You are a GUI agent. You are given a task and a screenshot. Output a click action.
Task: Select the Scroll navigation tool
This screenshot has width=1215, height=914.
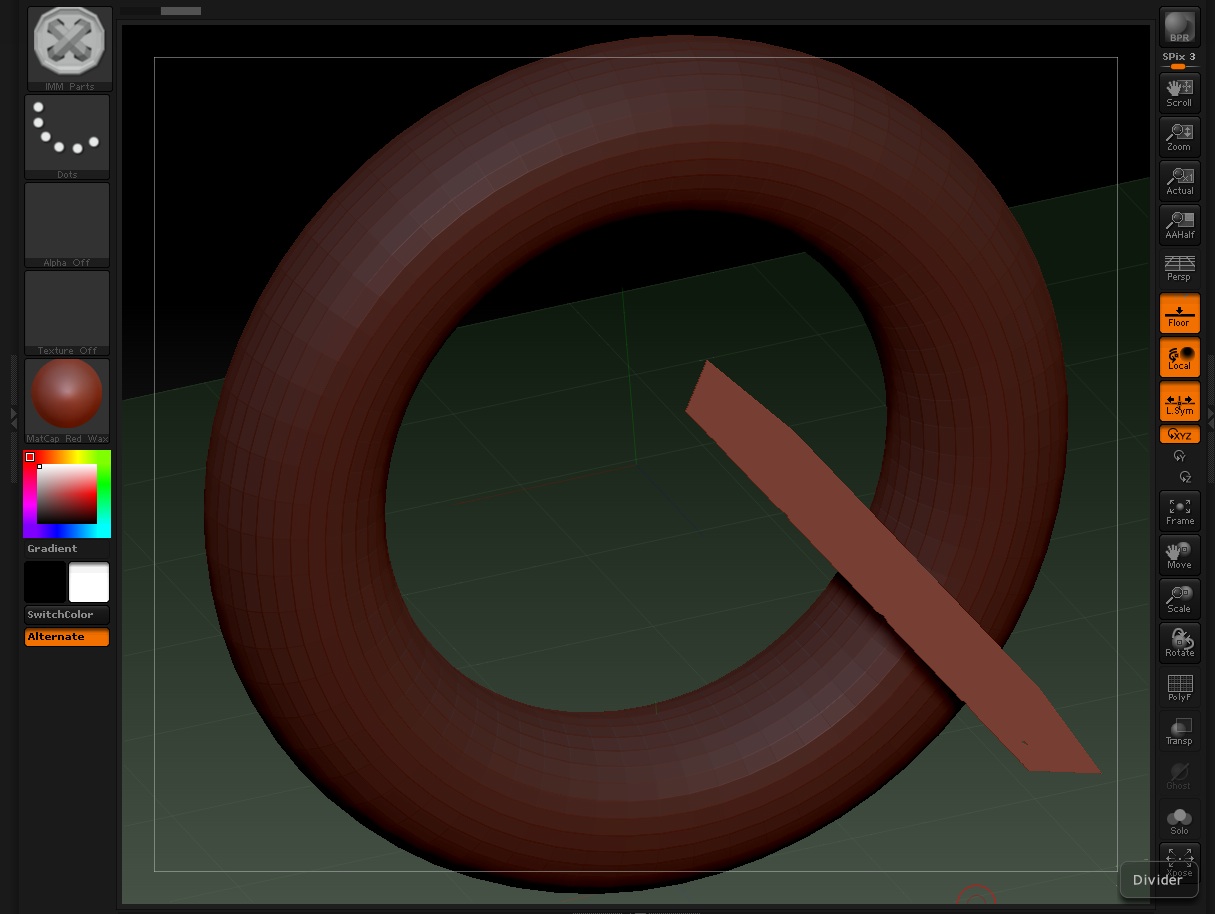click(x=1180, y=92)
